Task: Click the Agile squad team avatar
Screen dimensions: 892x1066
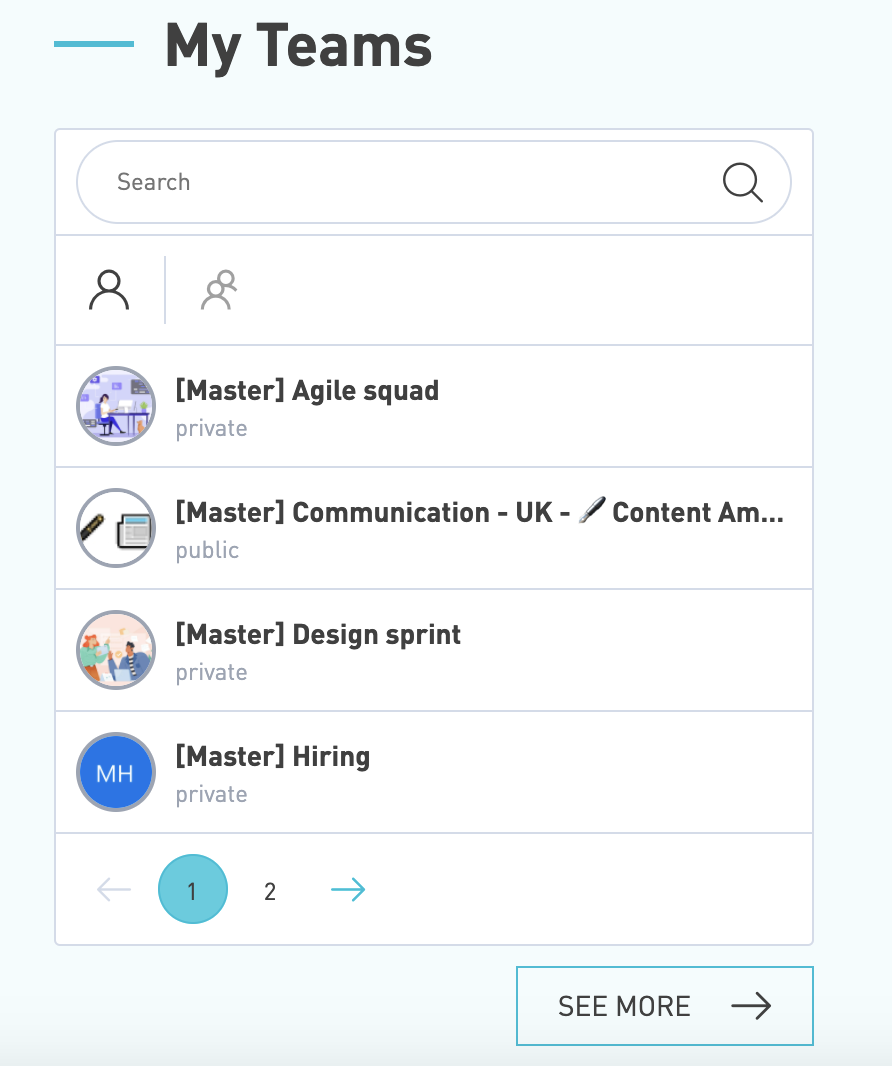Action: click(116, 406)
